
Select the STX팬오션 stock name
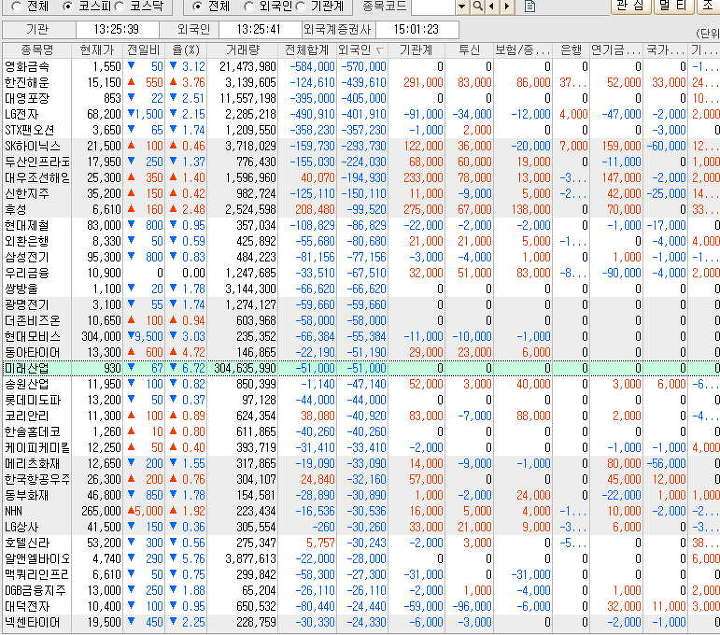tap(29, 130)
